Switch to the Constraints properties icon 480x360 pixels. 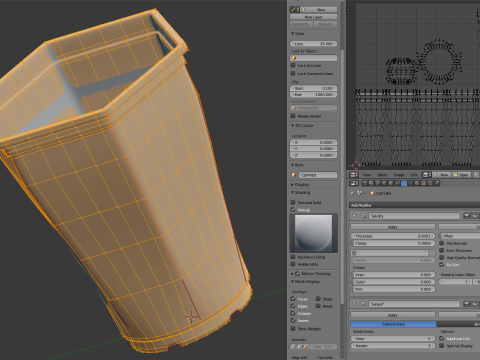point(397,183)
